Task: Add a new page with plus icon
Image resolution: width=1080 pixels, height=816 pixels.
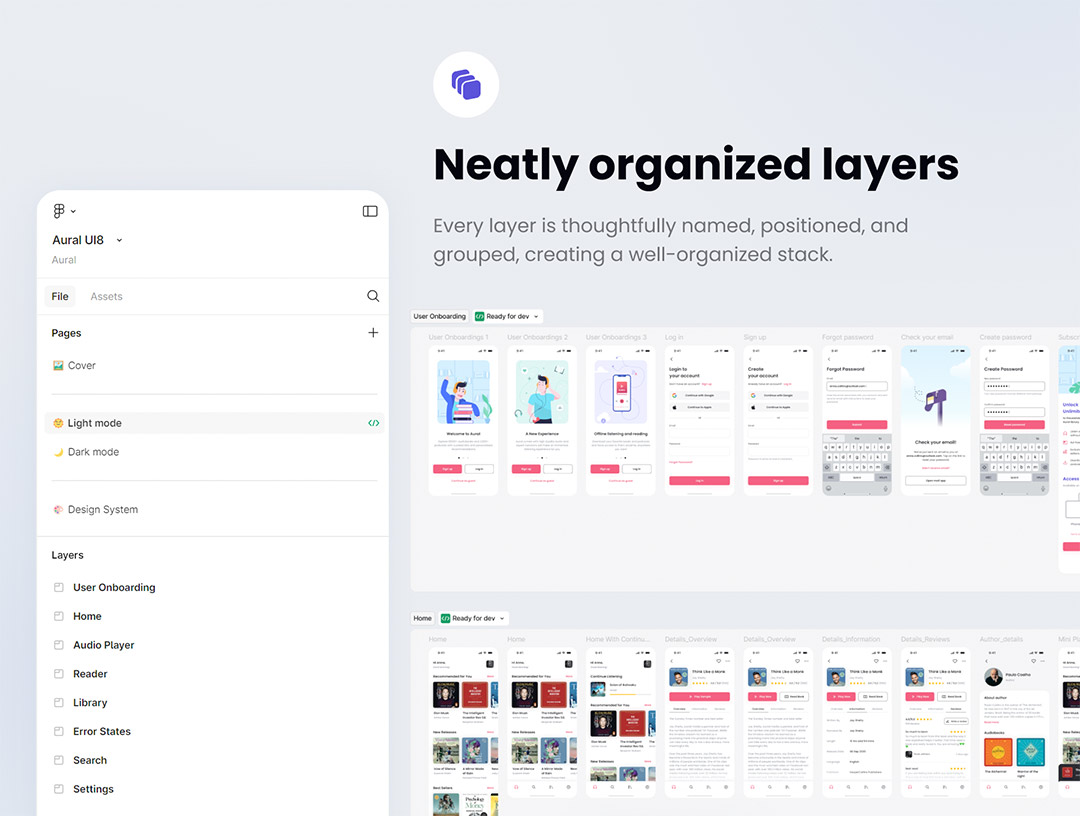Action: 373,333
